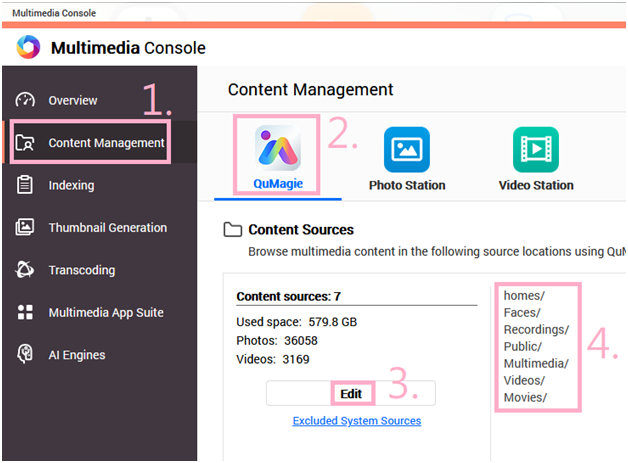Select the Multimedia/ source folder
The image size is (628, 463).
point(535,363)
